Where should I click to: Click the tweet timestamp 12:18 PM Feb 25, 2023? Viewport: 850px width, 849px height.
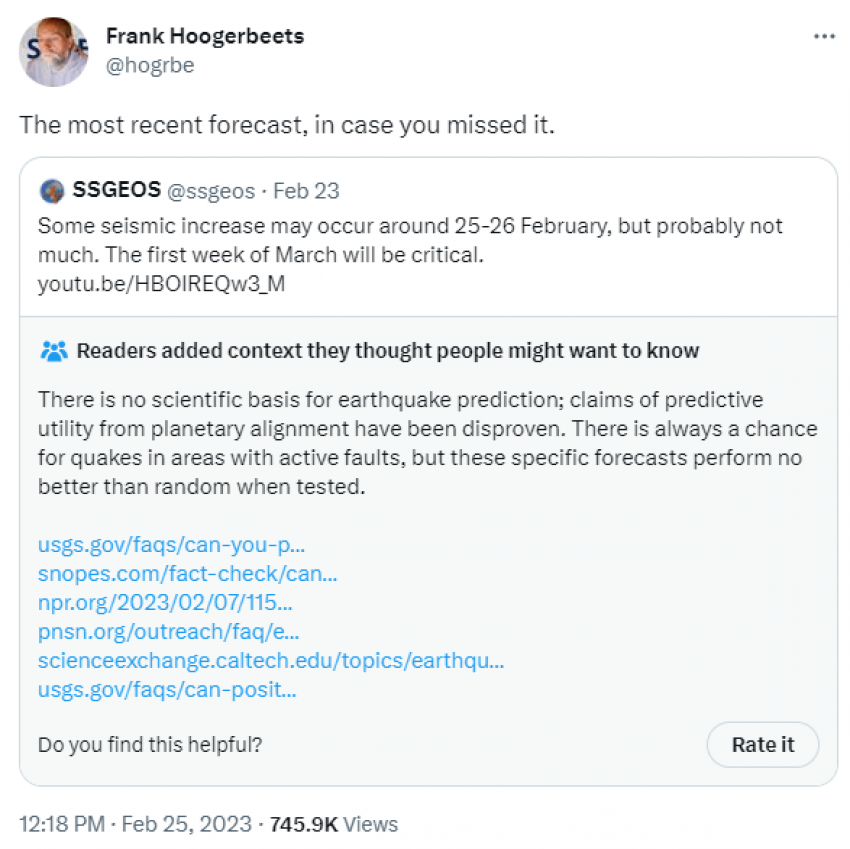pos(134,825)
